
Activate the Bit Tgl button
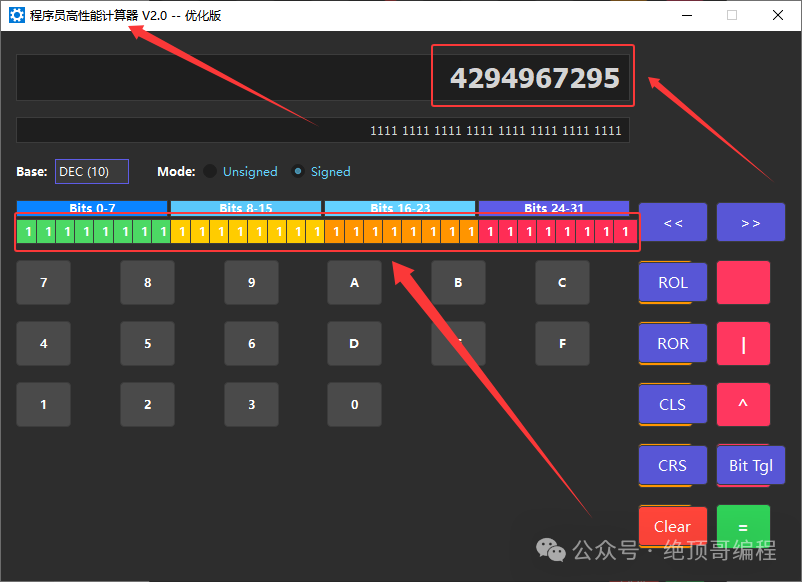[750, 465]
